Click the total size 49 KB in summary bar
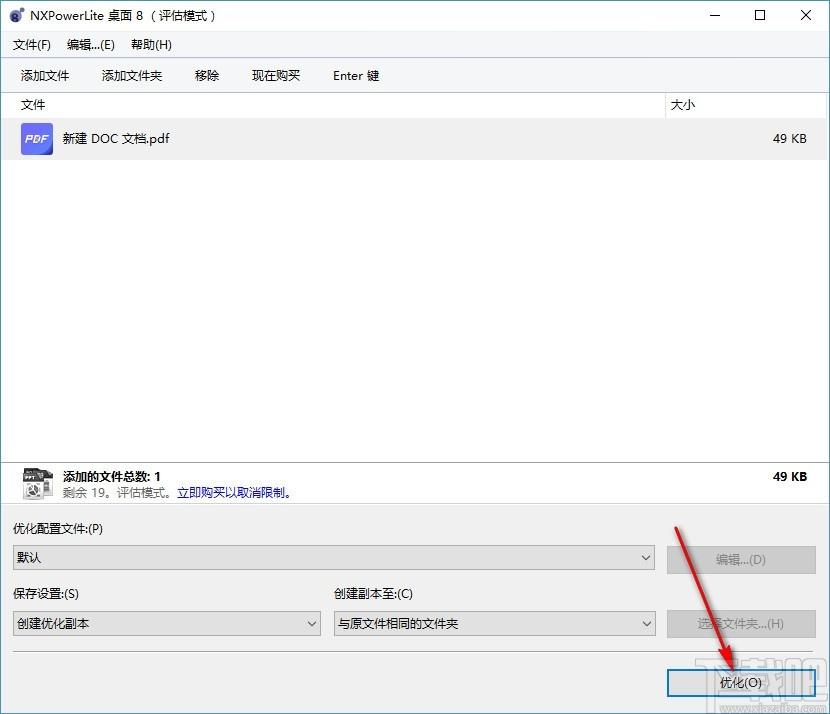 (790, 476)
